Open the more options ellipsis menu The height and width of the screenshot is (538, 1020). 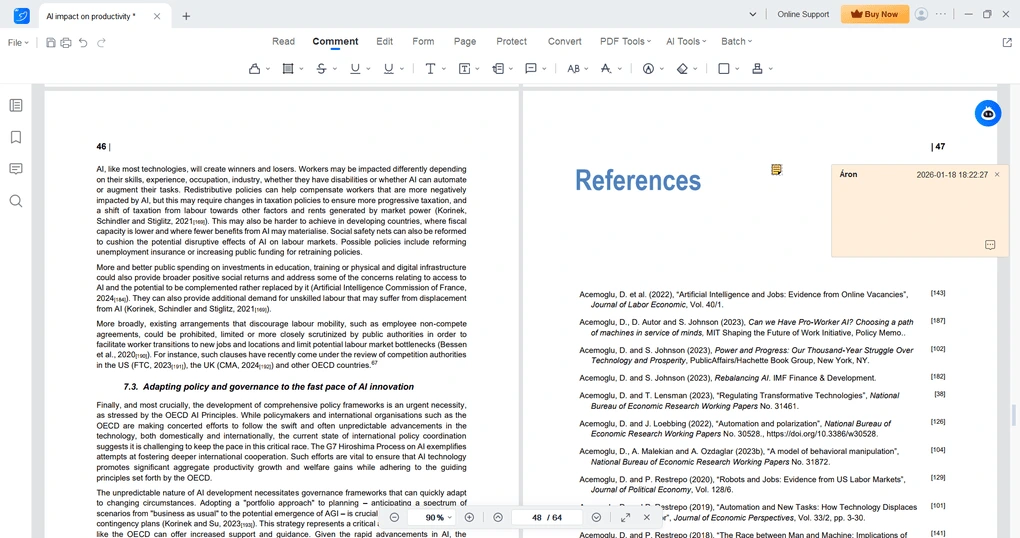pos(941,14)
